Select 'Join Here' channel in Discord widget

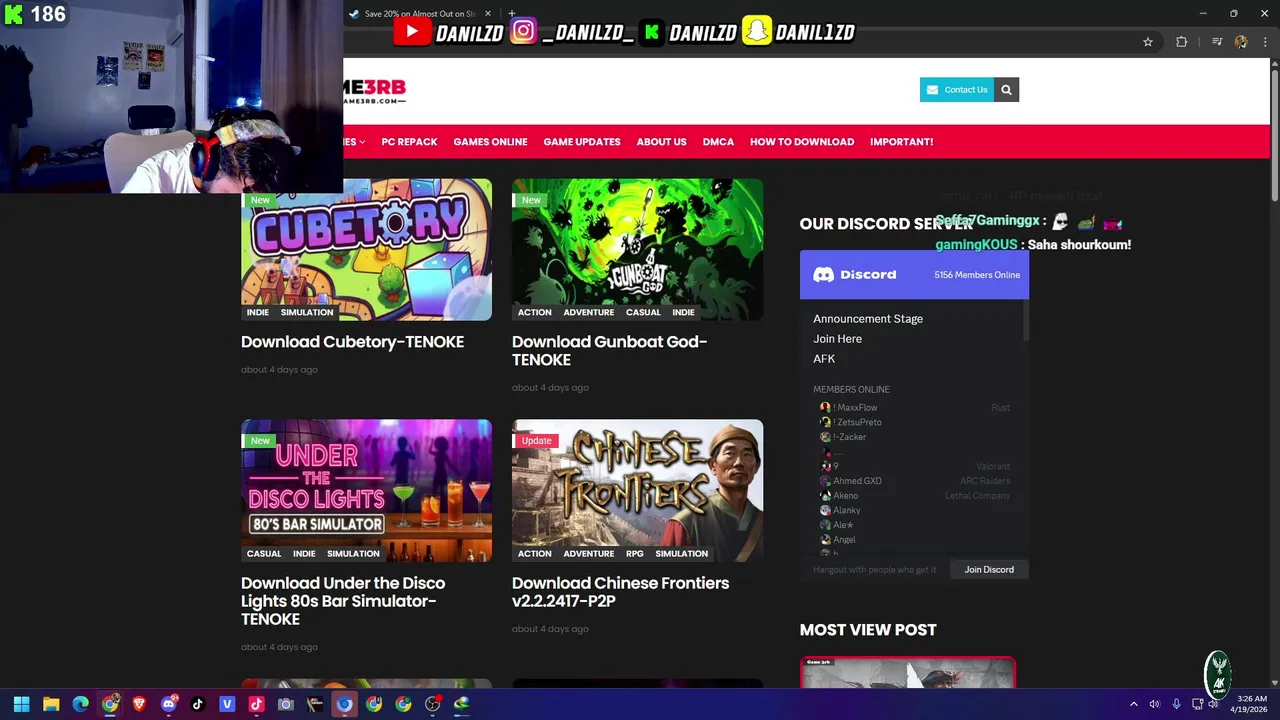click(837, 339)
